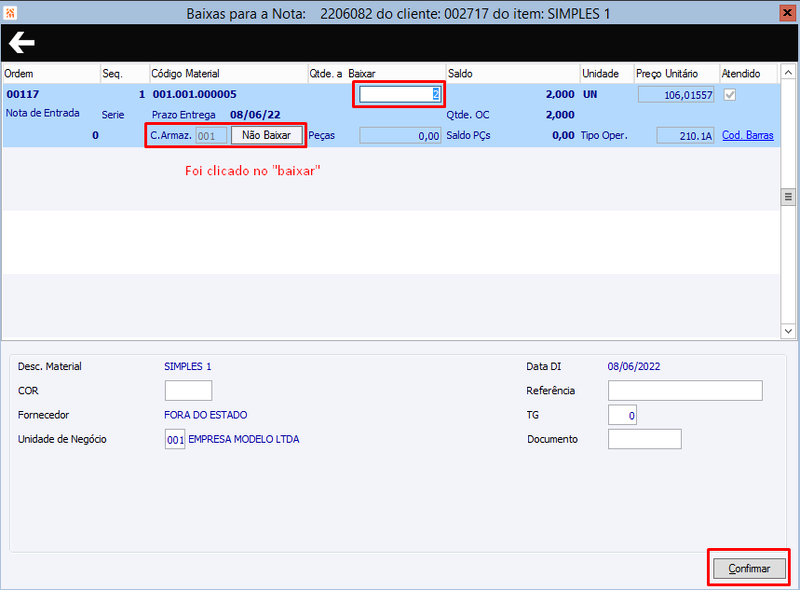
Task: Click the Data DI value 08/06/2022
Action: (x=634, y=366)
